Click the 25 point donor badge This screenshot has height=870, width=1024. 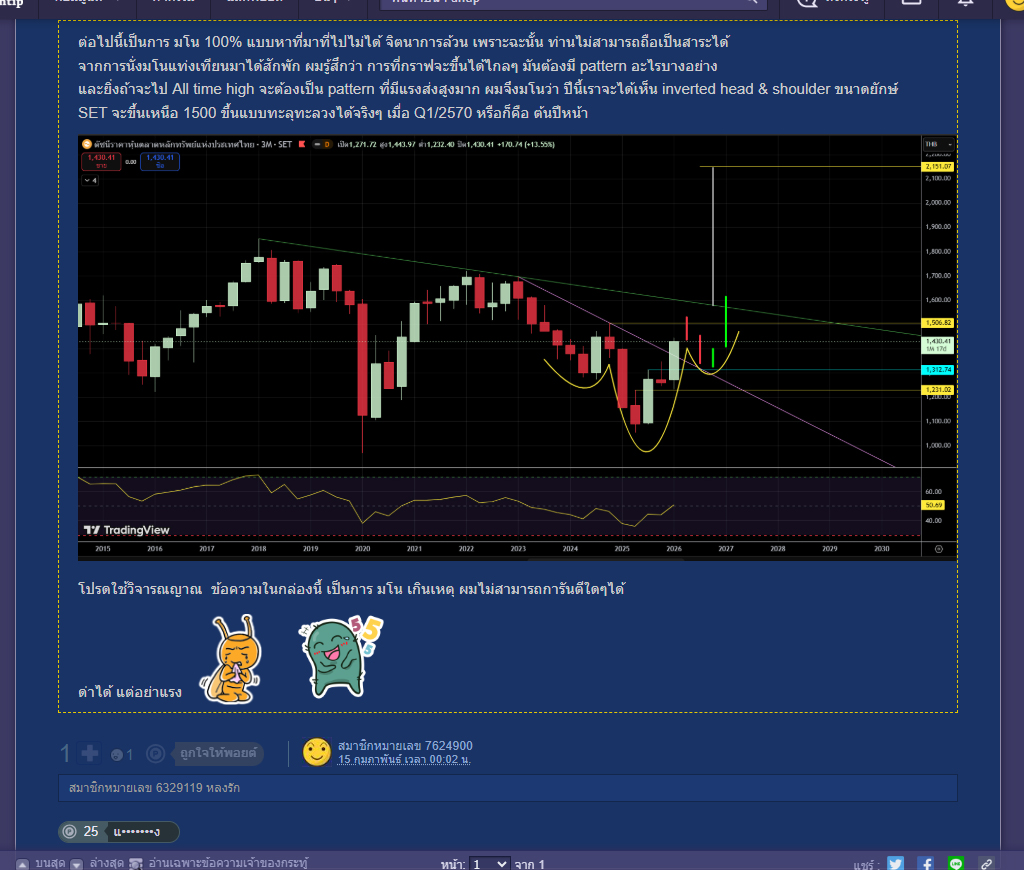[118, 831]
